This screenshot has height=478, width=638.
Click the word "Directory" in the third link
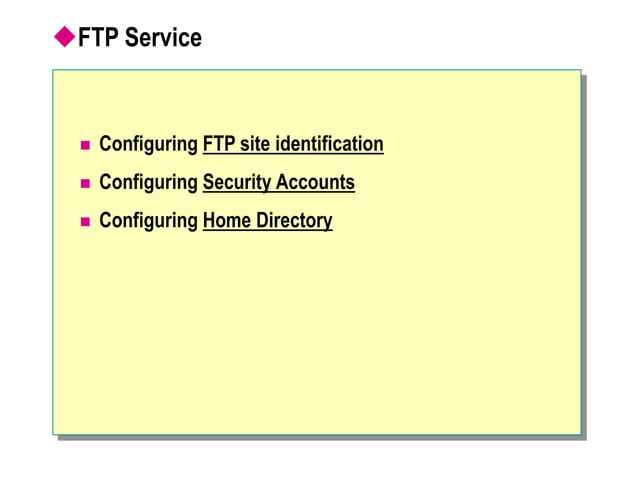[x=294, y=221]
